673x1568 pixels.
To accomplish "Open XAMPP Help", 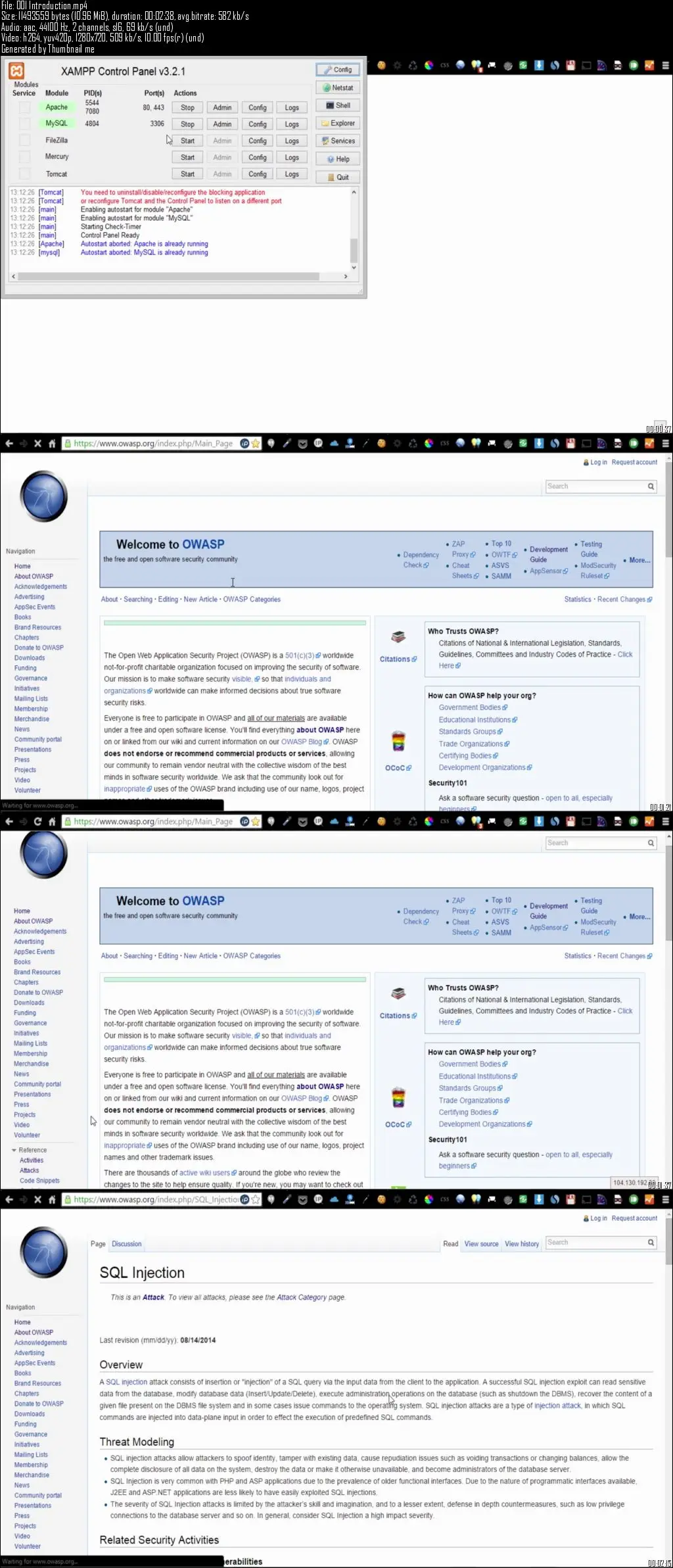I will coord(338,159).
